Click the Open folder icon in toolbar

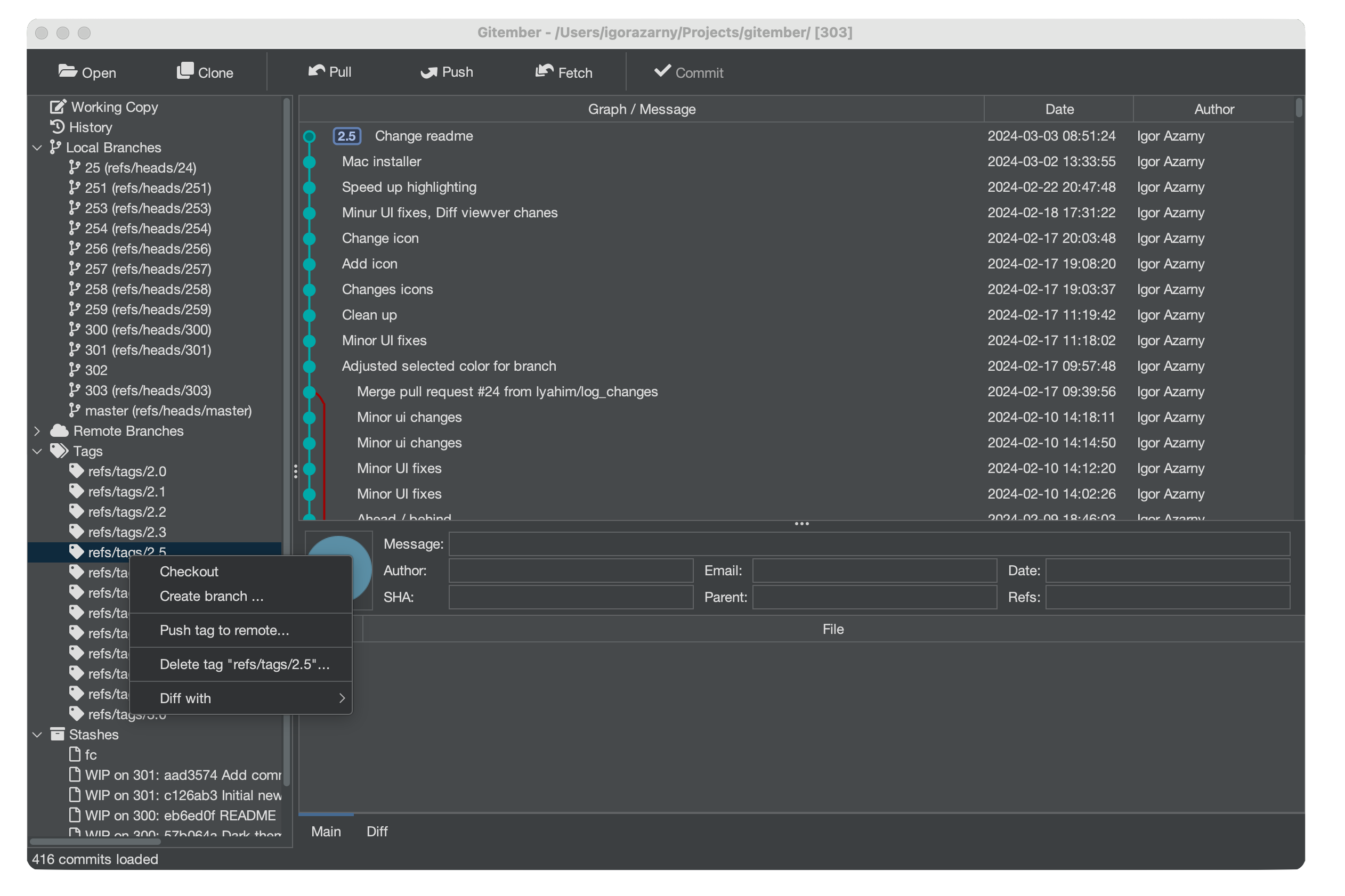[x=68, y=71]
